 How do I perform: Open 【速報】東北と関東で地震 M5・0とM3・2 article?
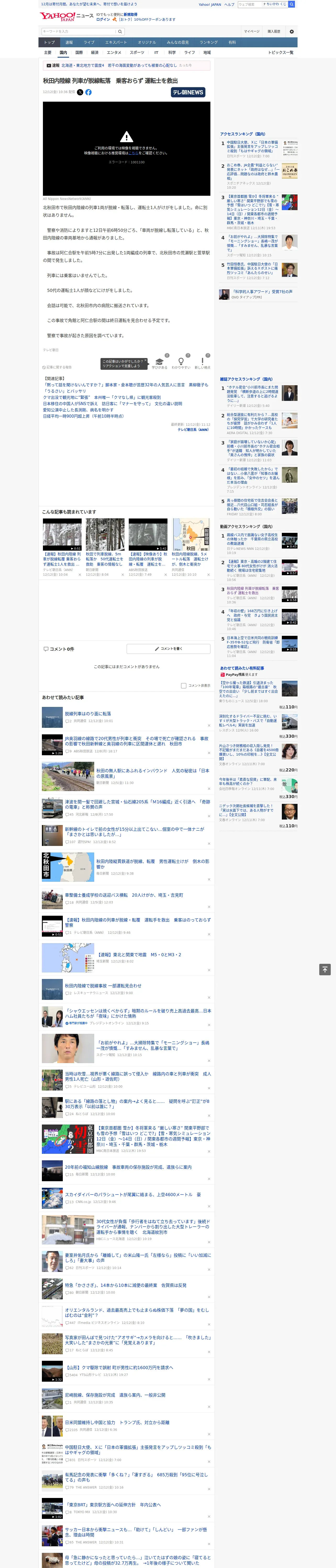[138, 954]
